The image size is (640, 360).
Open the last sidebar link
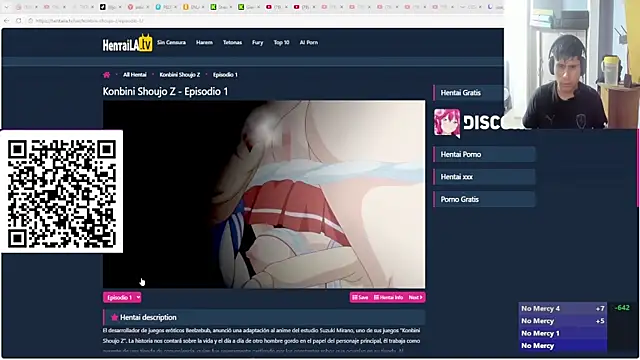pyautogui.click(x=484, y=199)
